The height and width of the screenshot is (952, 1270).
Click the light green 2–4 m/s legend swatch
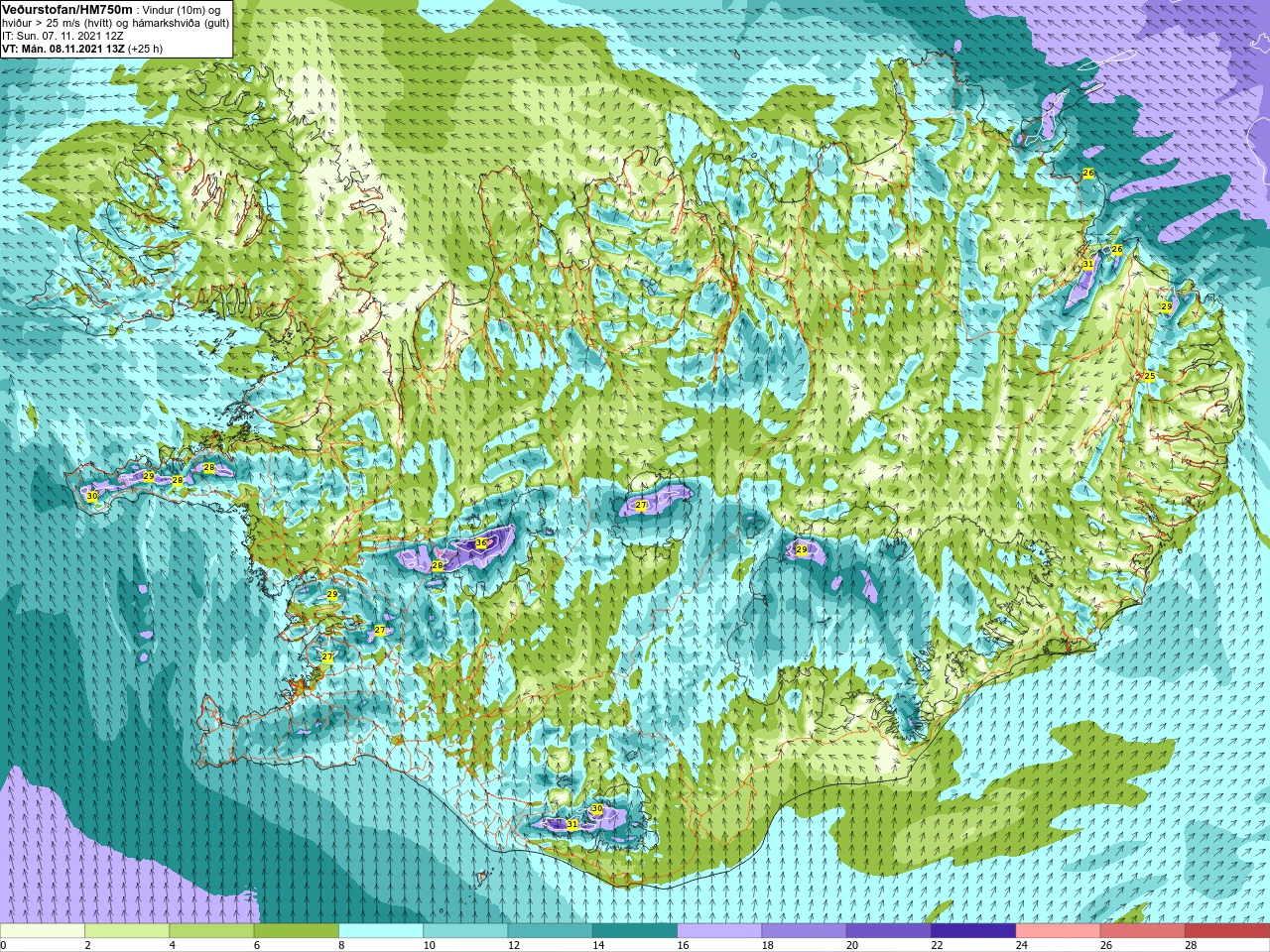click(127, 931)
